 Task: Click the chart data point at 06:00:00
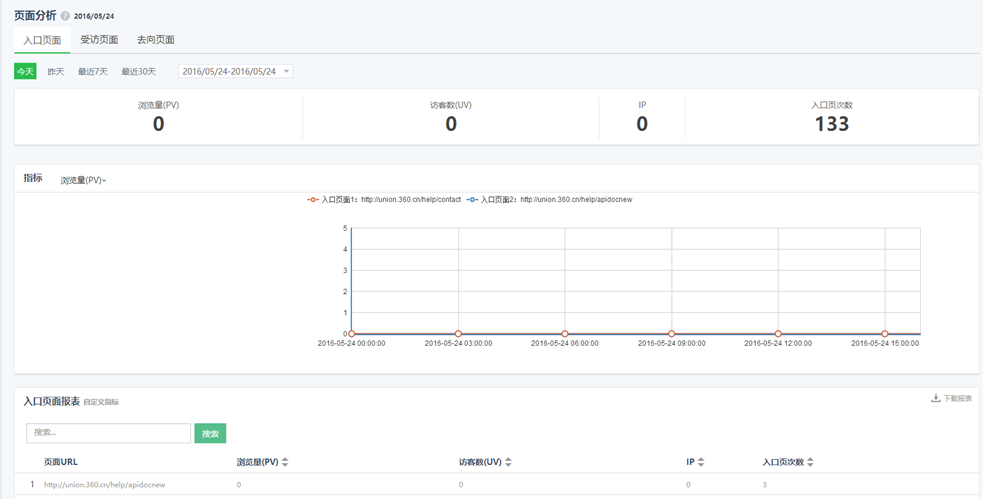(x=565, y=333)
